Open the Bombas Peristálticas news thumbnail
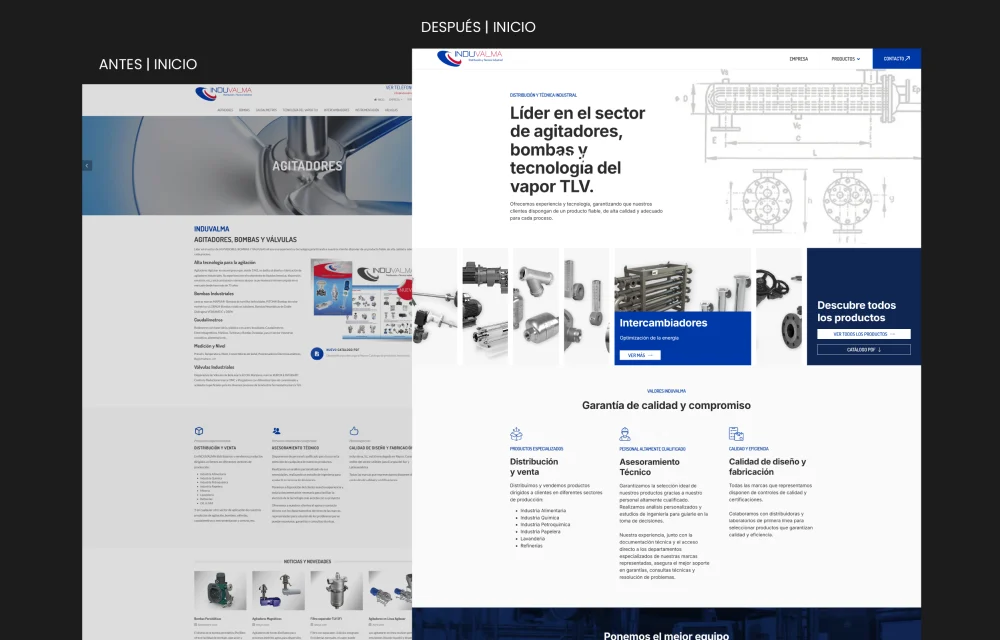1000x640 pixels. pos(220,590)
